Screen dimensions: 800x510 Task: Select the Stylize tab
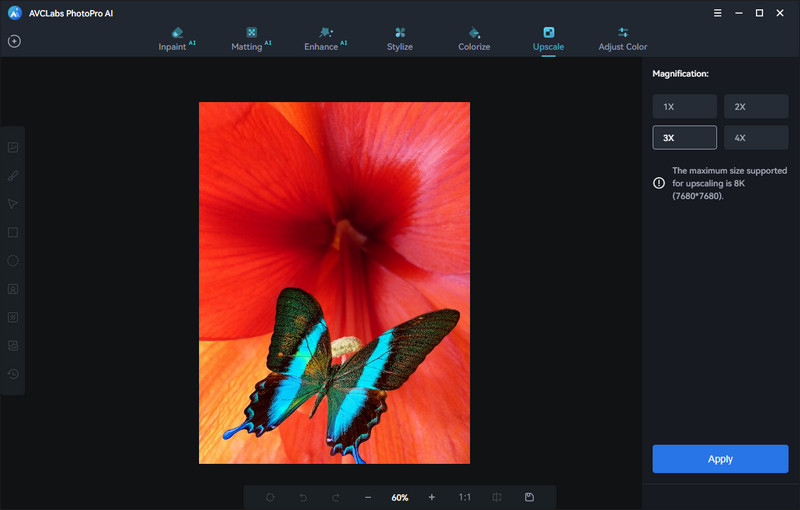[x=399, y=39]
